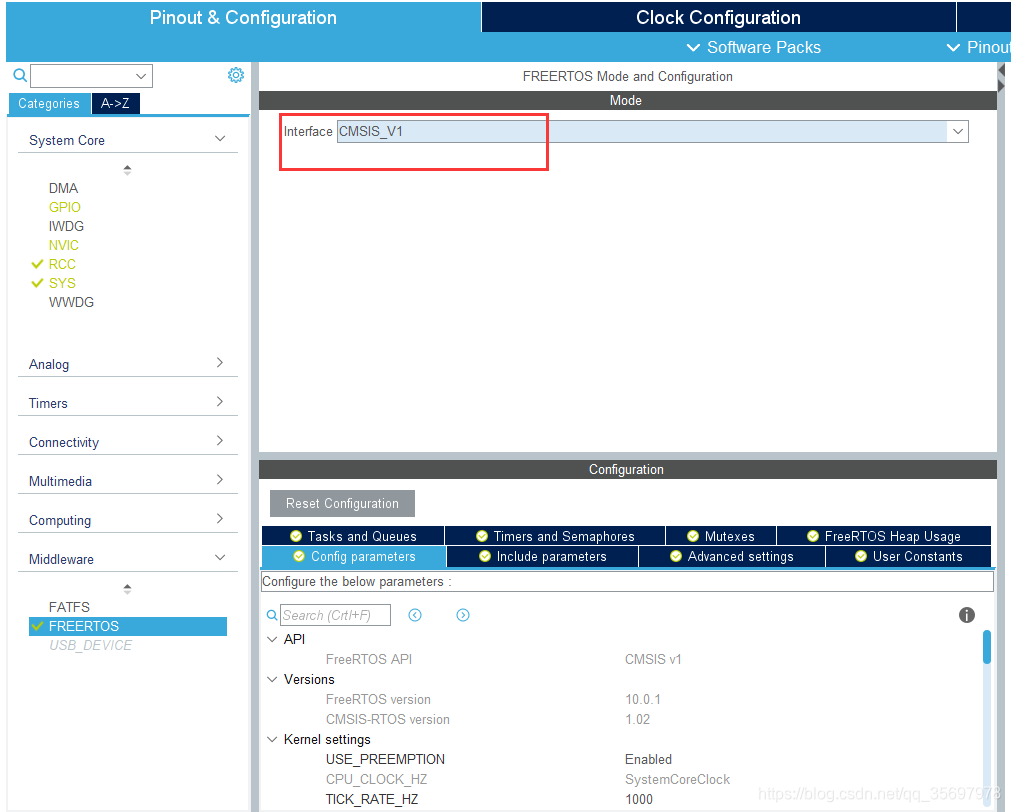Click the previous-match arrow beside the parameter search
This screenshot has width=1011, height=812.
point(415,614)
